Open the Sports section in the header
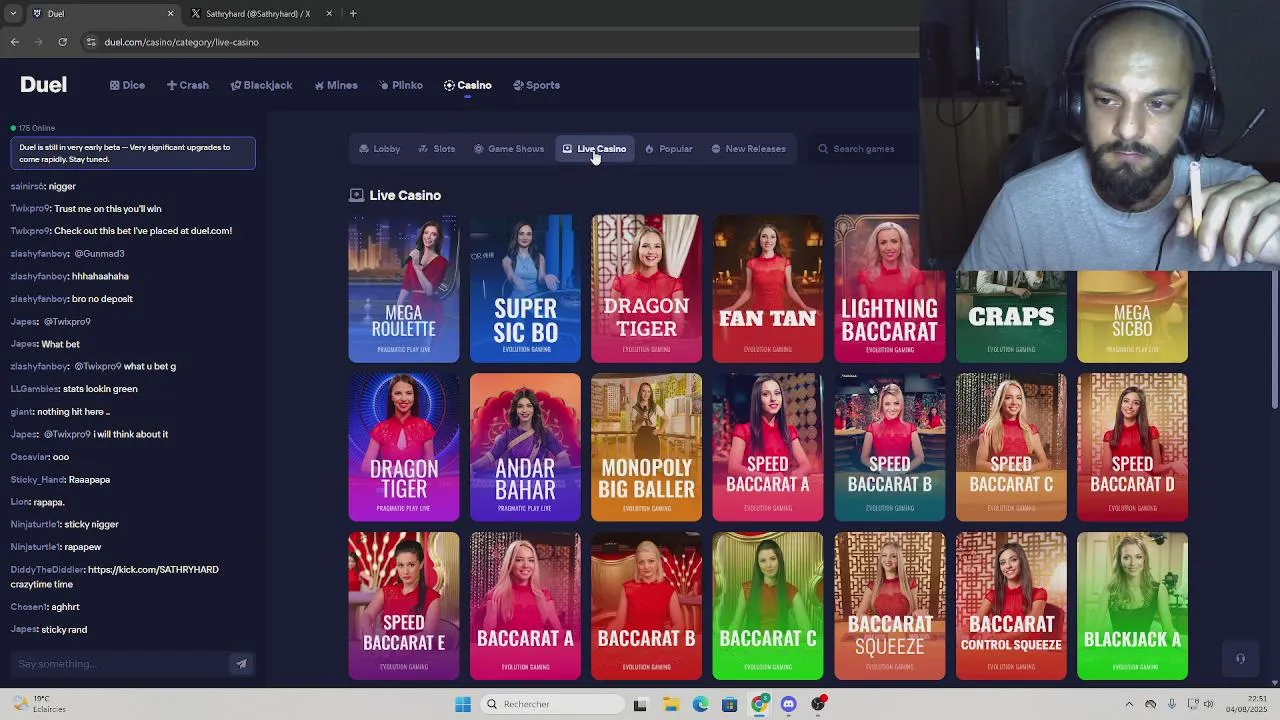 (536, 85)
